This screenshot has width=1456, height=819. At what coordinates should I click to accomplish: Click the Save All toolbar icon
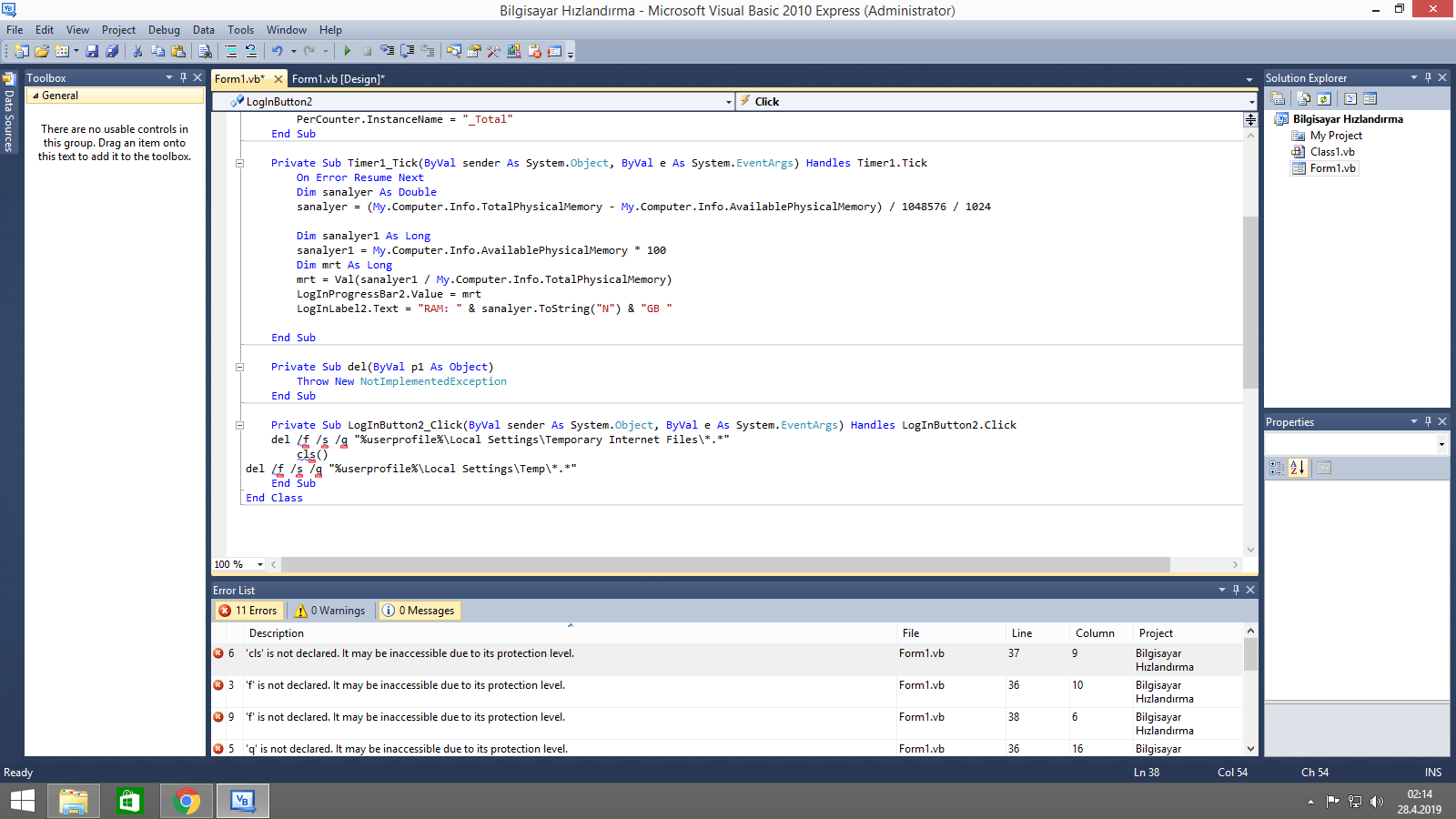pos(112,51)
